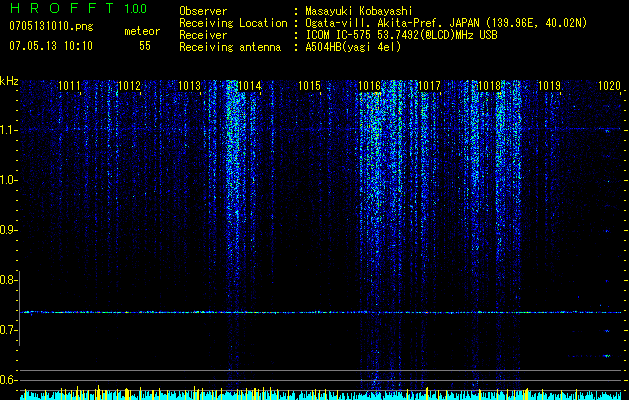This screenshot has height=400, width=629.
Task: Click the Receiver label
Action: (203, 35)
